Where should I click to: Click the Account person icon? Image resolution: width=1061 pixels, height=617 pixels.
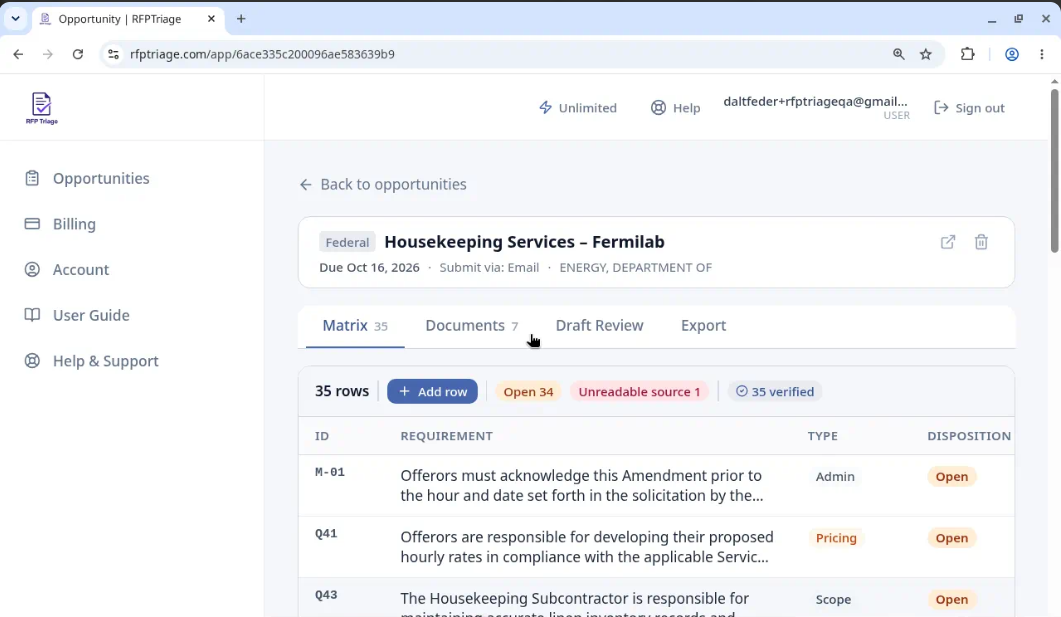pyautogui.click(x=32, y=269)
